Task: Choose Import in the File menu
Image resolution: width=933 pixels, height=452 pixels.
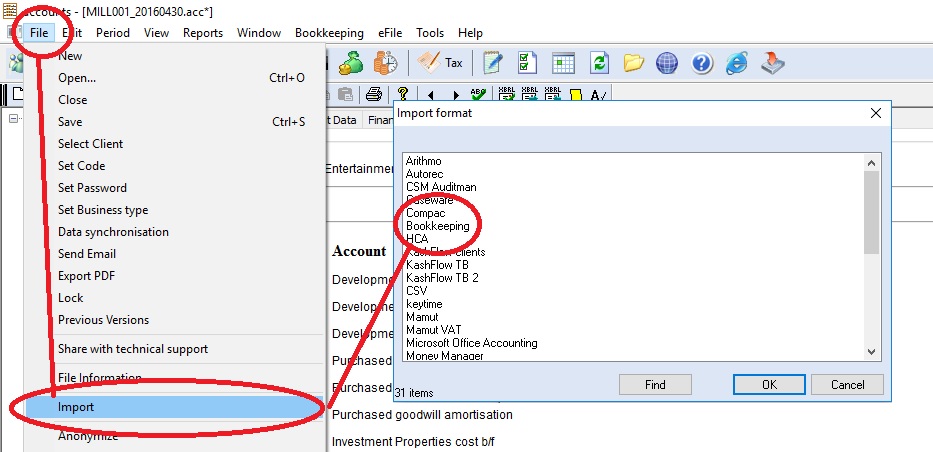Action: pyautogui.click(x=174, y=407)
